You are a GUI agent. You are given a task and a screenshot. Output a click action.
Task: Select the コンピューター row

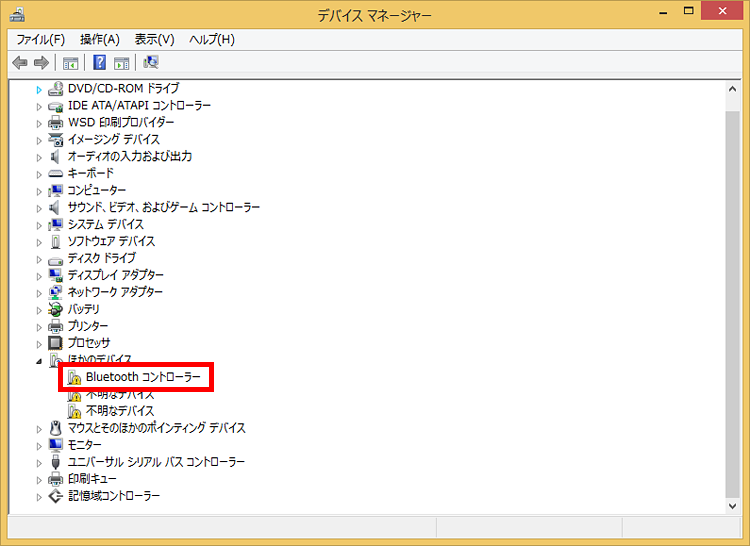click(x=97, y=190)
